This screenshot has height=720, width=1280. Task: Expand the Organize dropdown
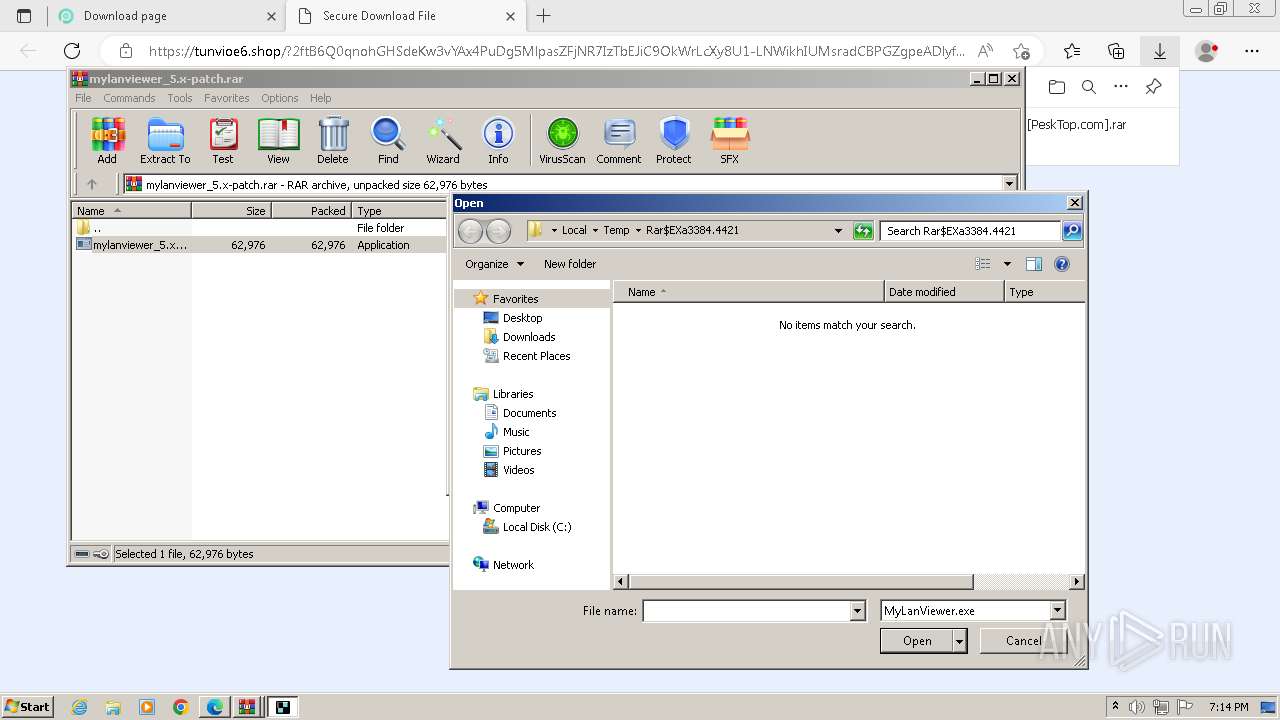(x=494, y=264)
